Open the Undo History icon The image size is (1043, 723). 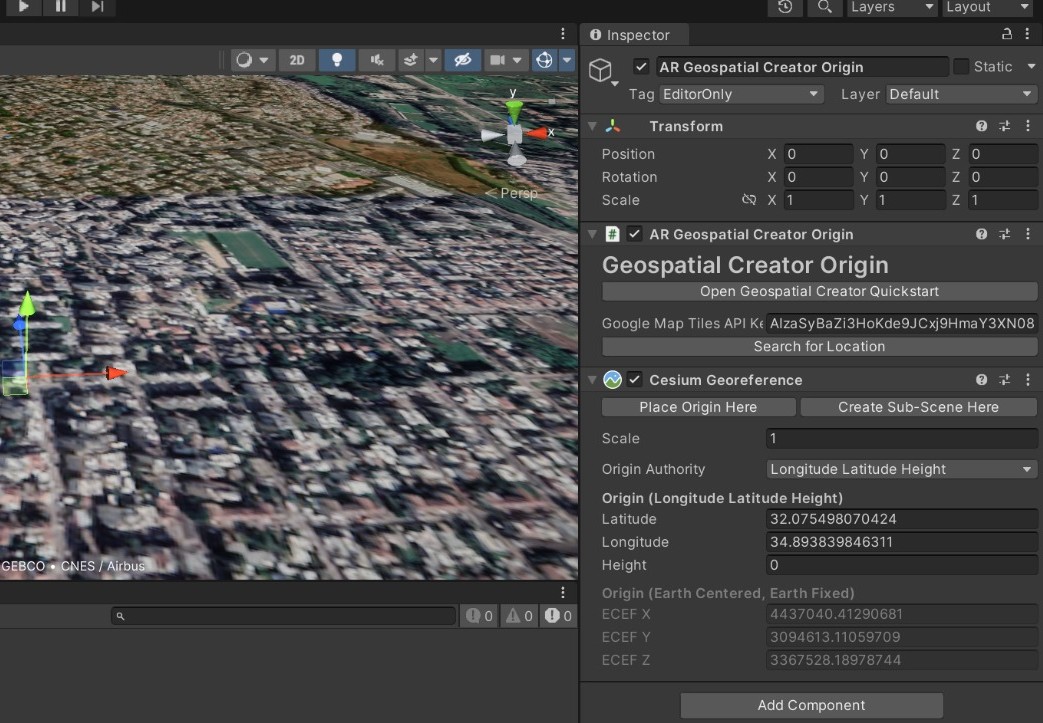[x=785, y=7]
